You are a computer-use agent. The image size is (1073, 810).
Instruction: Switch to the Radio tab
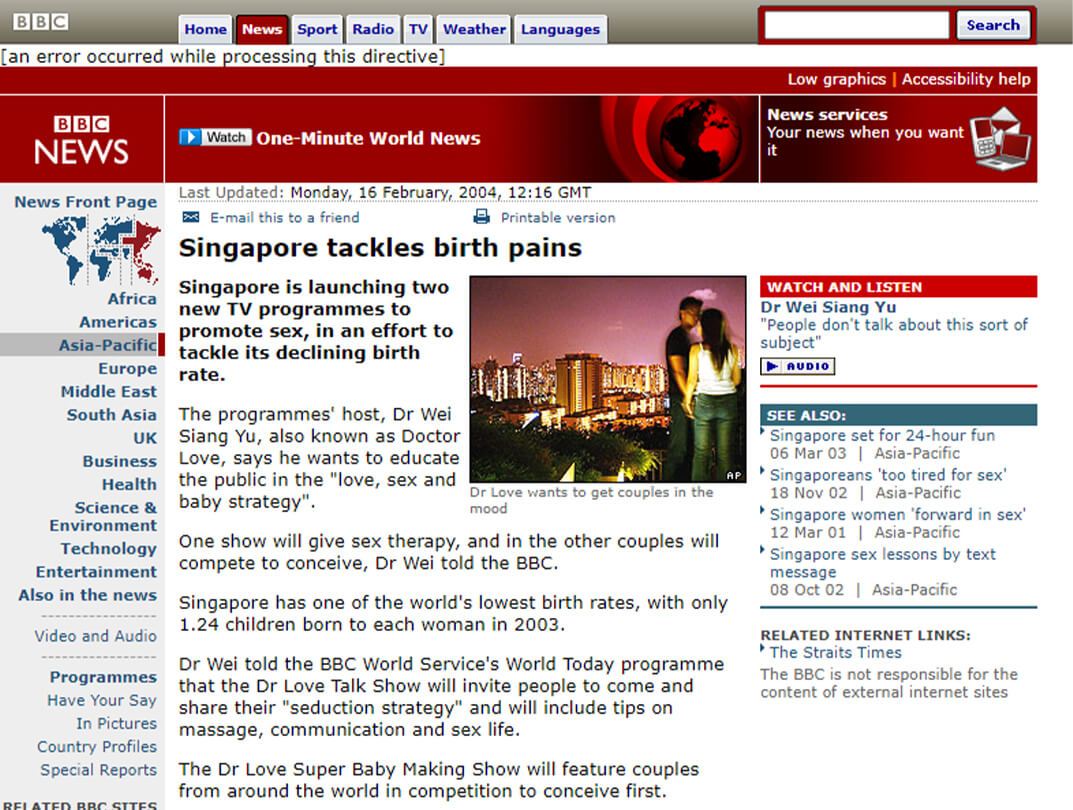[373, 29]
